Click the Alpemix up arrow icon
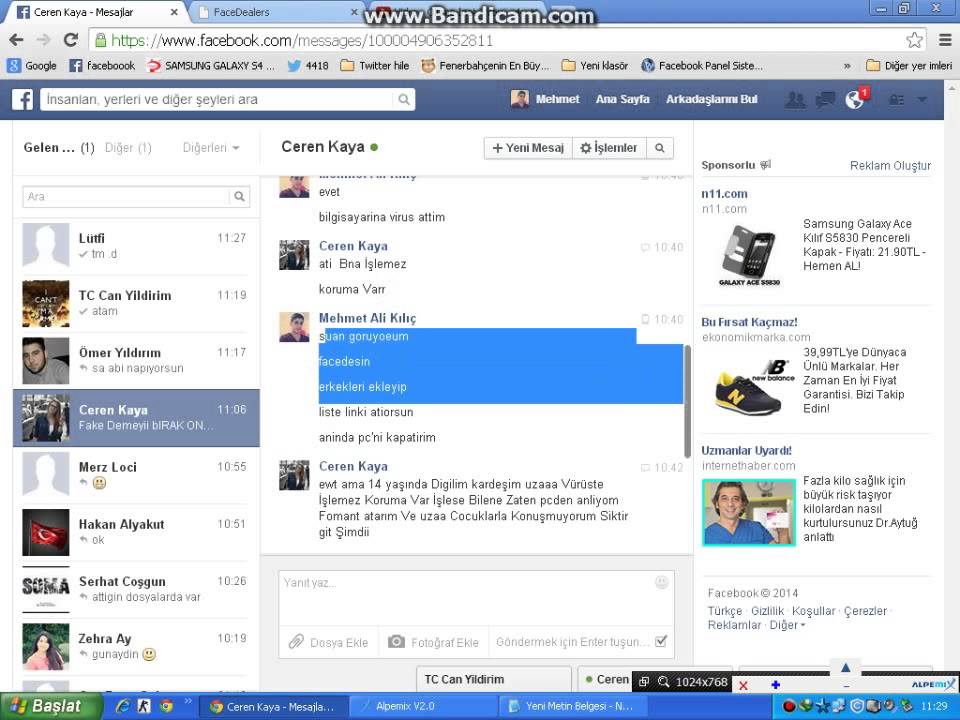The width and height of the screenshot is (960, 720). pos(846,667)
